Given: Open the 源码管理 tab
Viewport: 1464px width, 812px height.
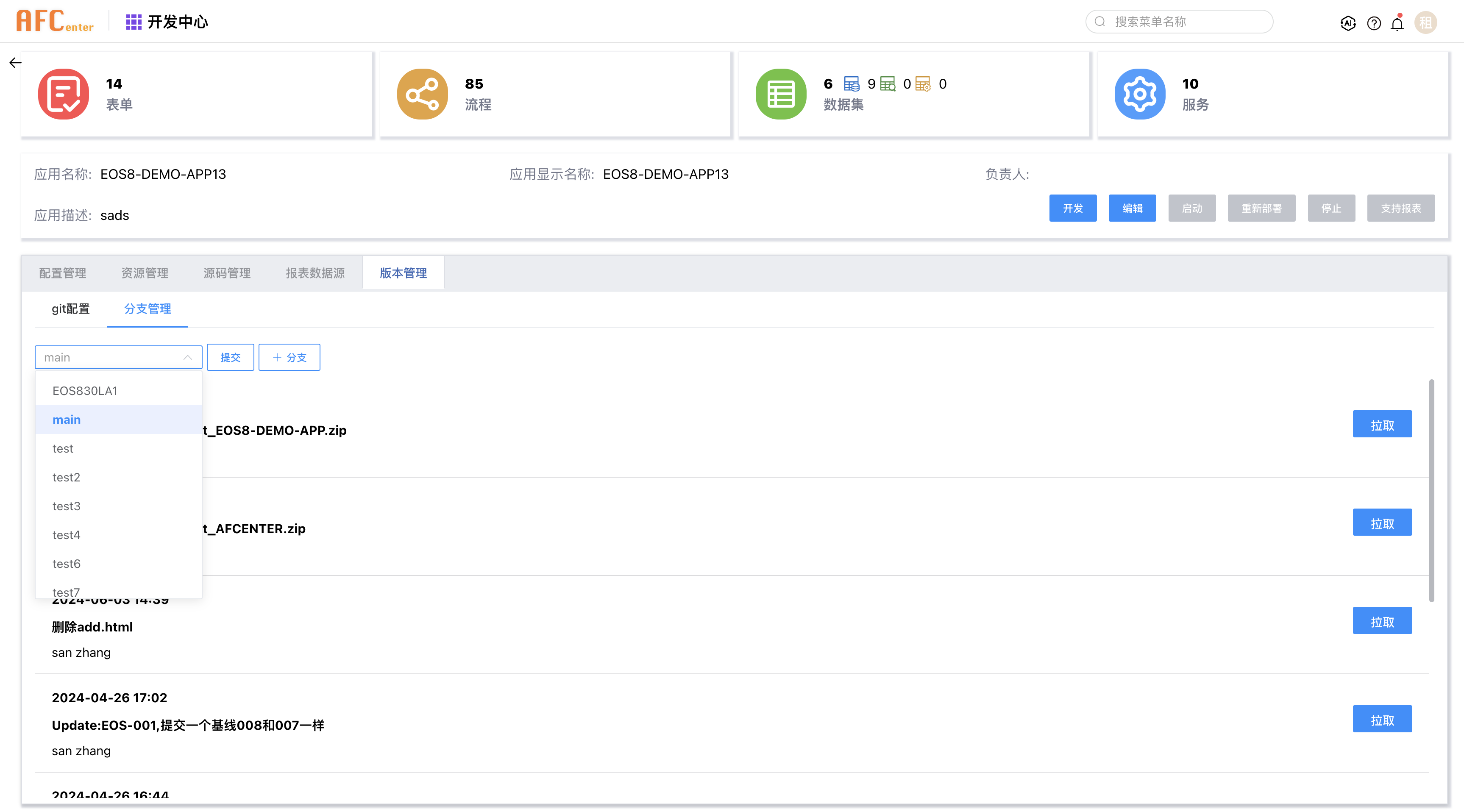Looking at the screenshot, I should (226, 273).
